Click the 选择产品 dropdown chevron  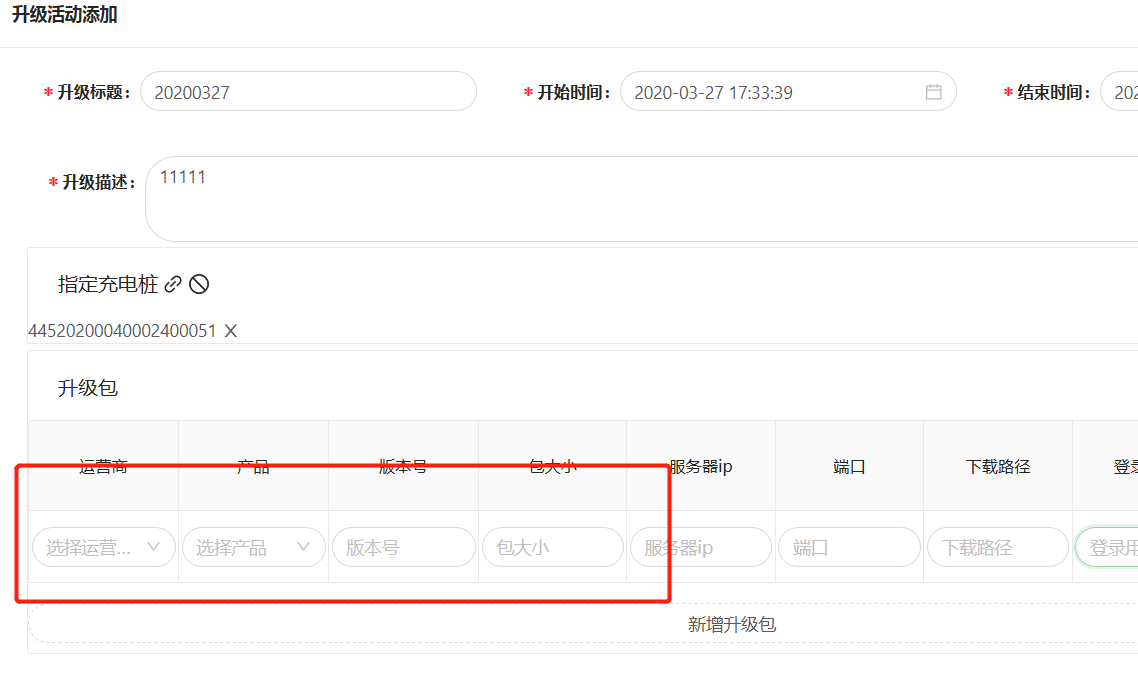tap(304, 547)
